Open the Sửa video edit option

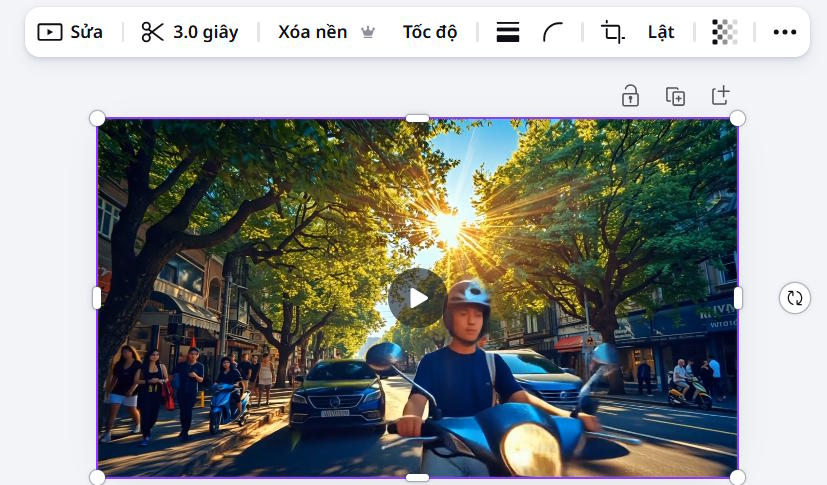click(x=70, y=32)
